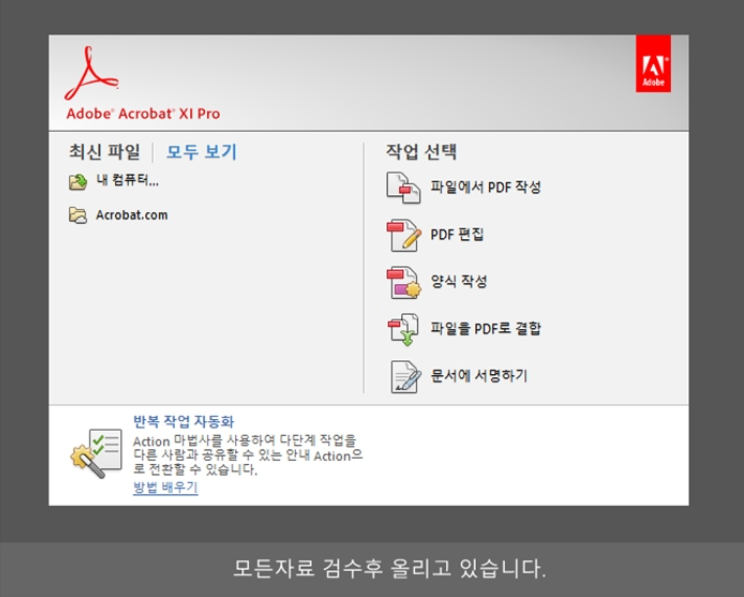Screen dimensions: 744x597
Task: Click the Acrobat.com folder icon
Action: pos(78,215)
